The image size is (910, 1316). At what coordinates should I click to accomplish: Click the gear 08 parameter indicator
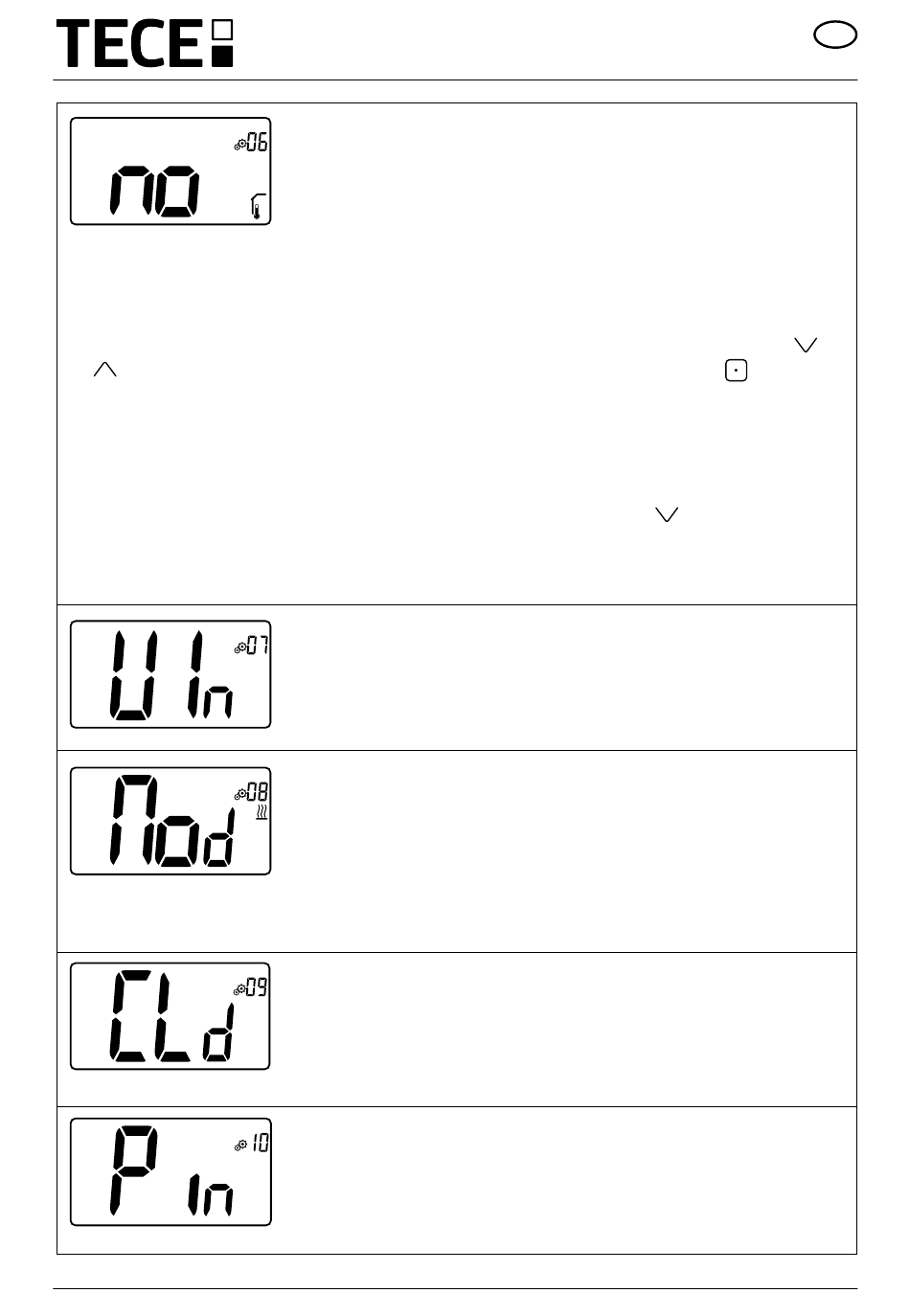pyautogui.click(x=251, y=792)
